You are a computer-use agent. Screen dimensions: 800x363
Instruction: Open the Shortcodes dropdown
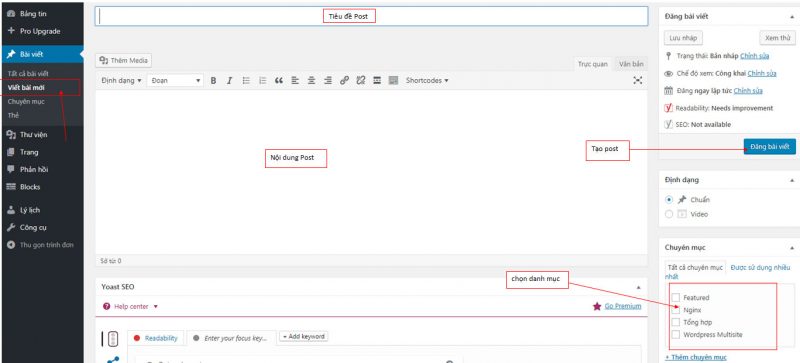[427, 80]
